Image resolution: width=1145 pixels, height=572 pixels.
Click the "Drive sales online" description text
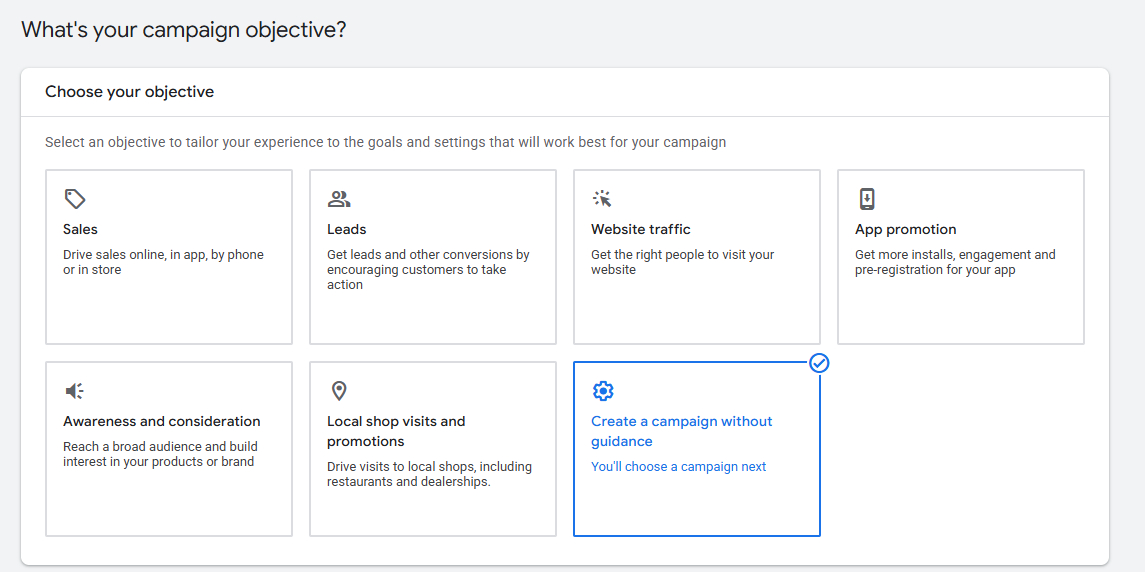coord(163,262)
